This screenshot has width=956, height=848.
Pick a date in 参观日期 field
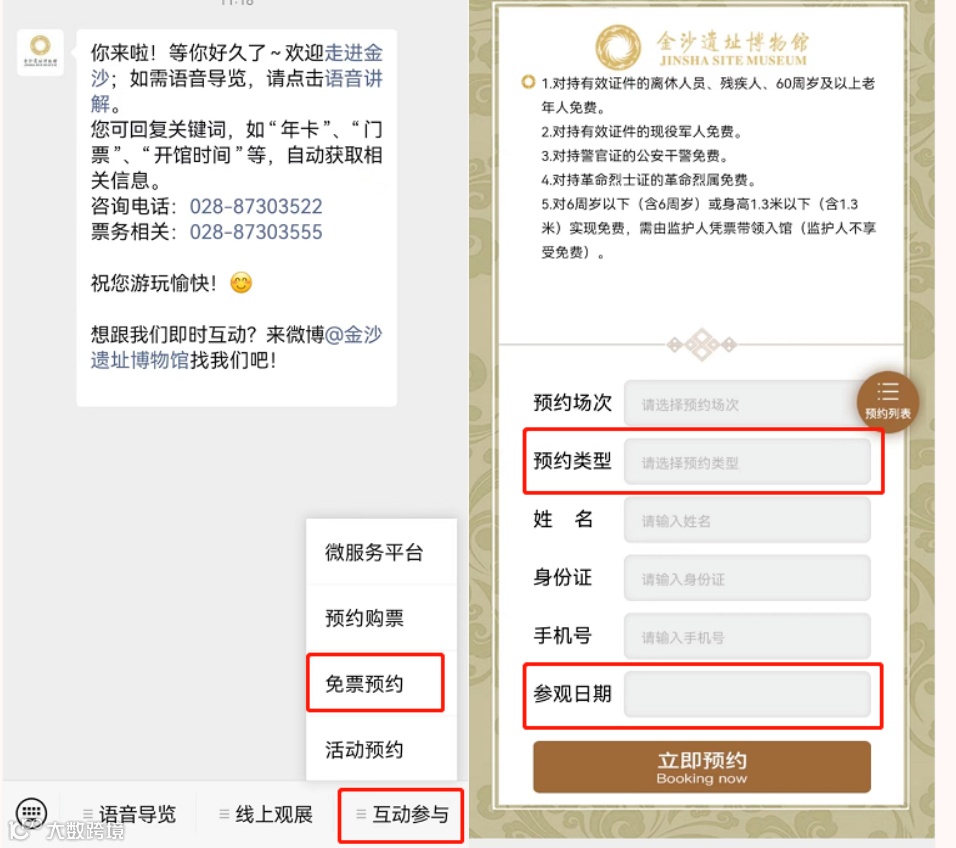(x=747, y=694)
